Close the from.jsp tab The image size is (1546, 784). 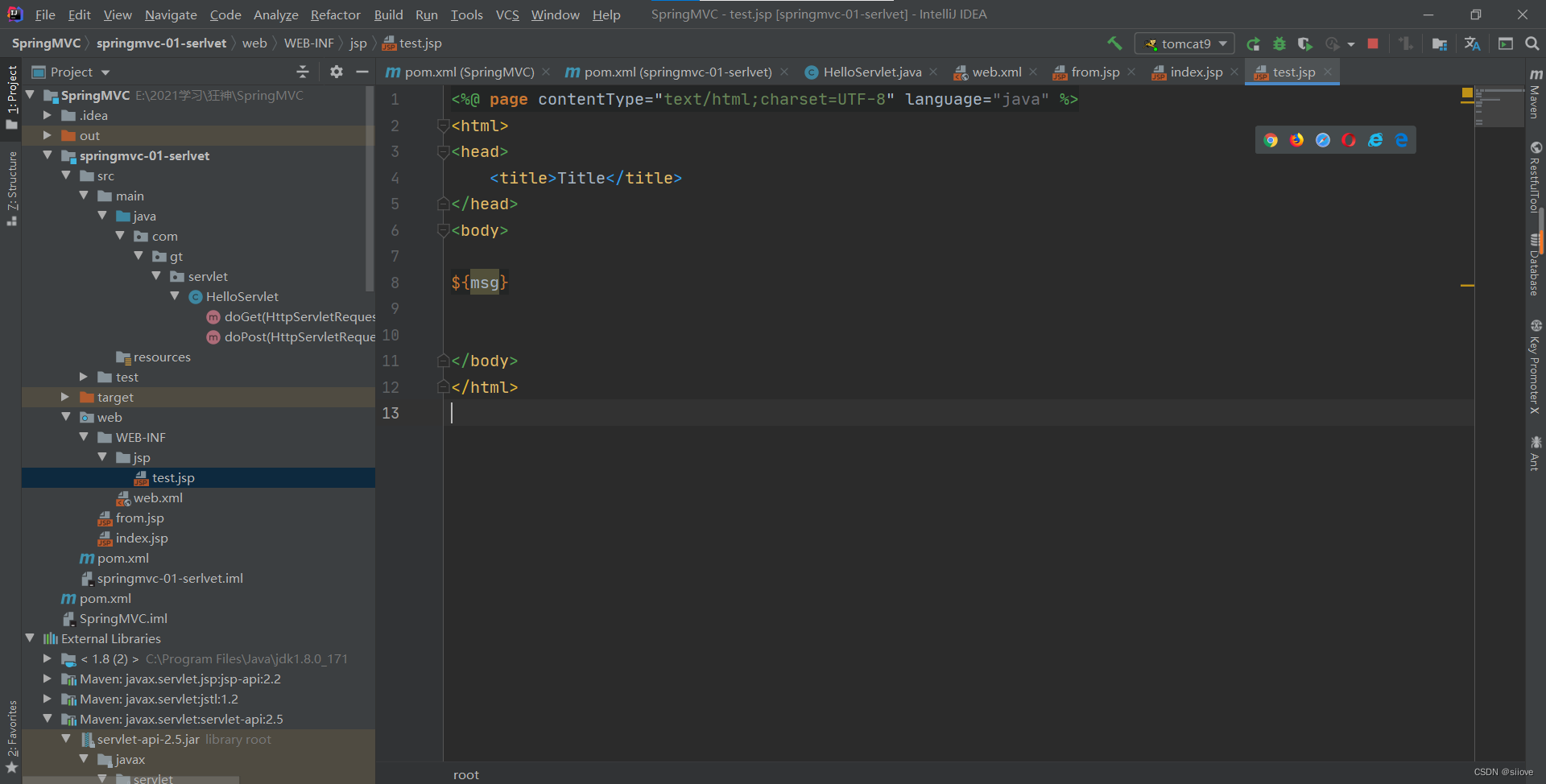[1131, 72]
